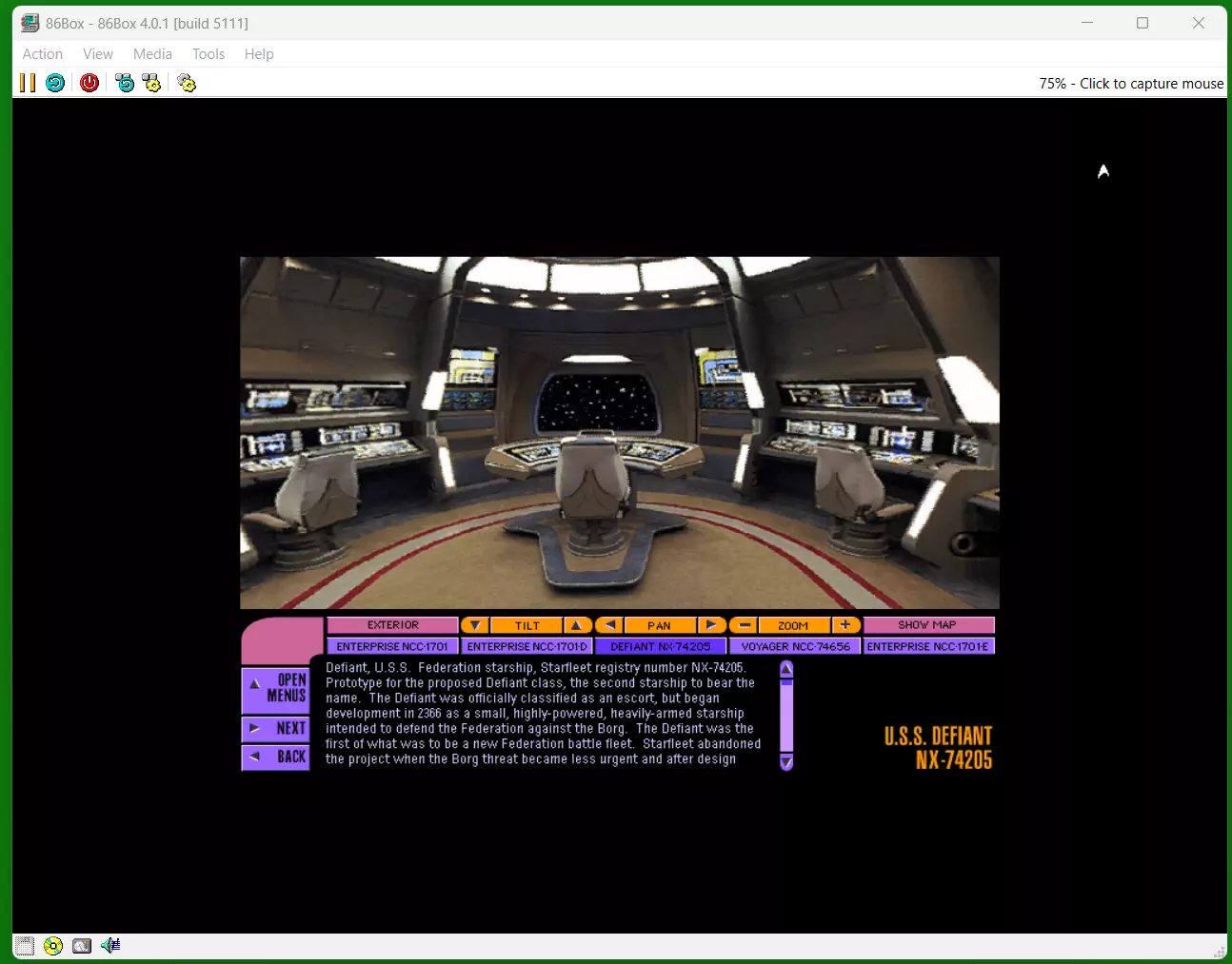
Task: Pan left with the left arrow
Action: (x=609, y=625)
